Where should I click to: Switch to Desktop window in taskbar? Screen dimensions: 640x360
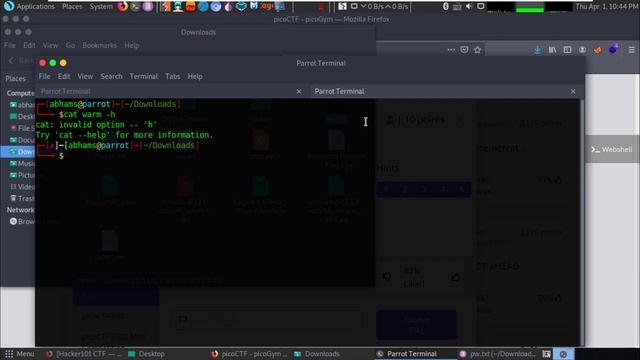(146, 354)
